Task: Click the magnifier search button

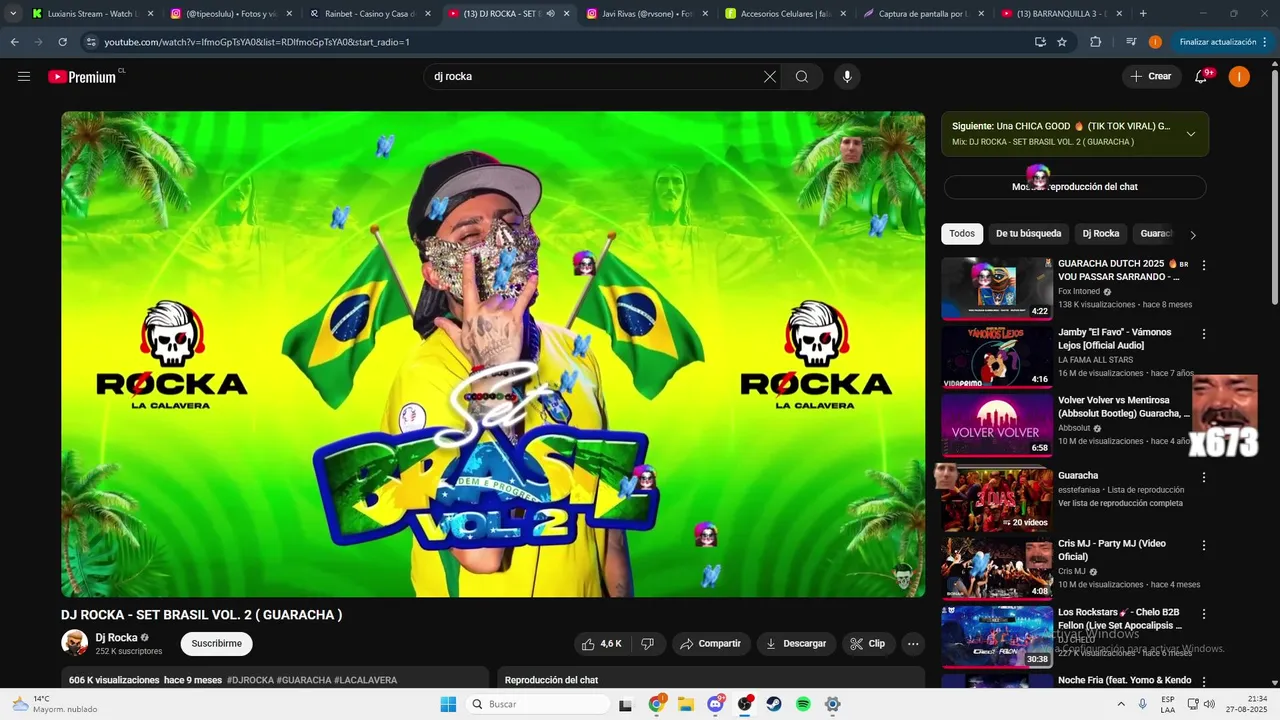Action: 802,76
